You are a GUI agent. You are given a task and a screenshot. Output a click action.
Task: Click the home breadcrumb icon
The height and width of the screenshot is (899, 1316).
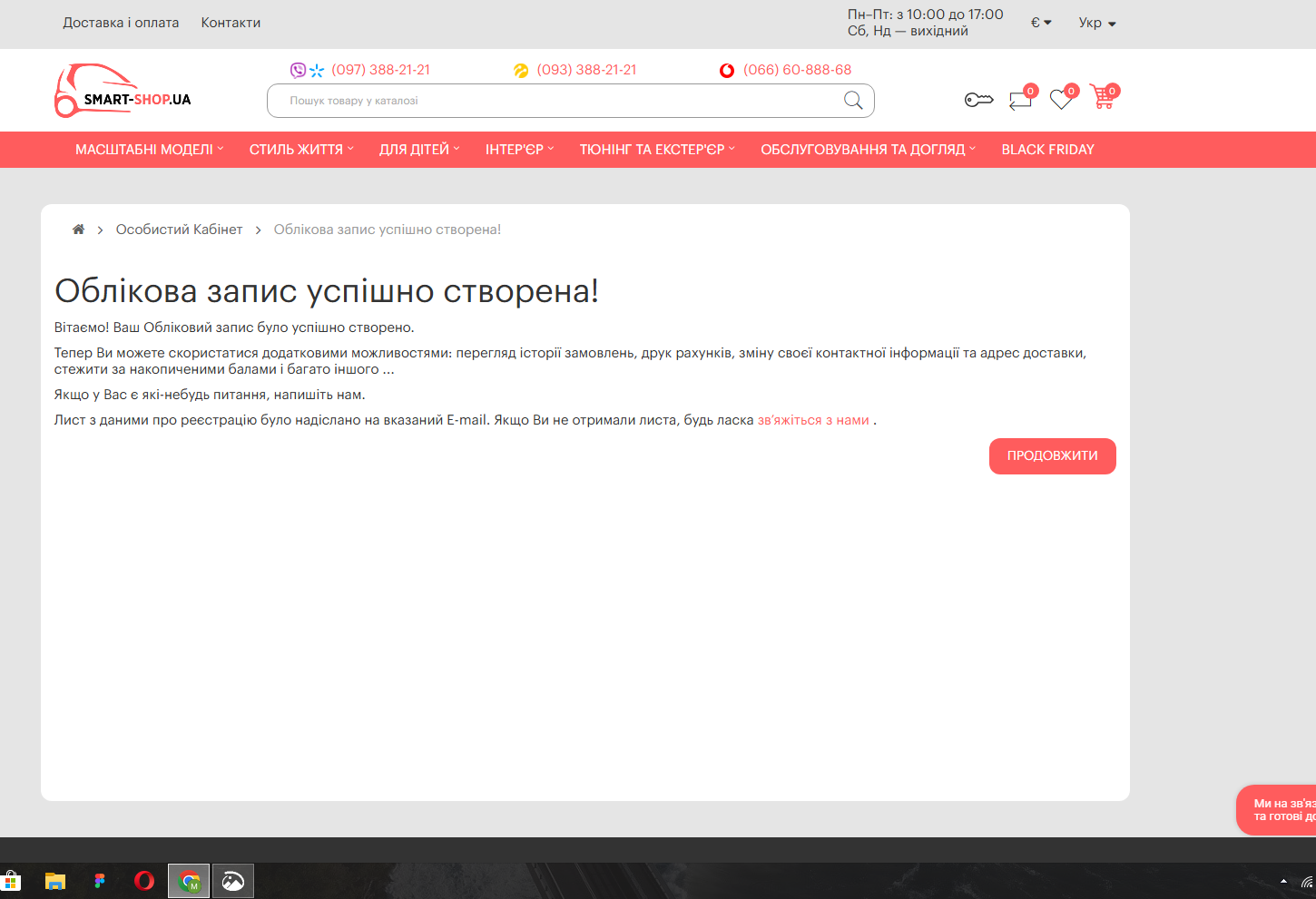[x=79, y=230]
